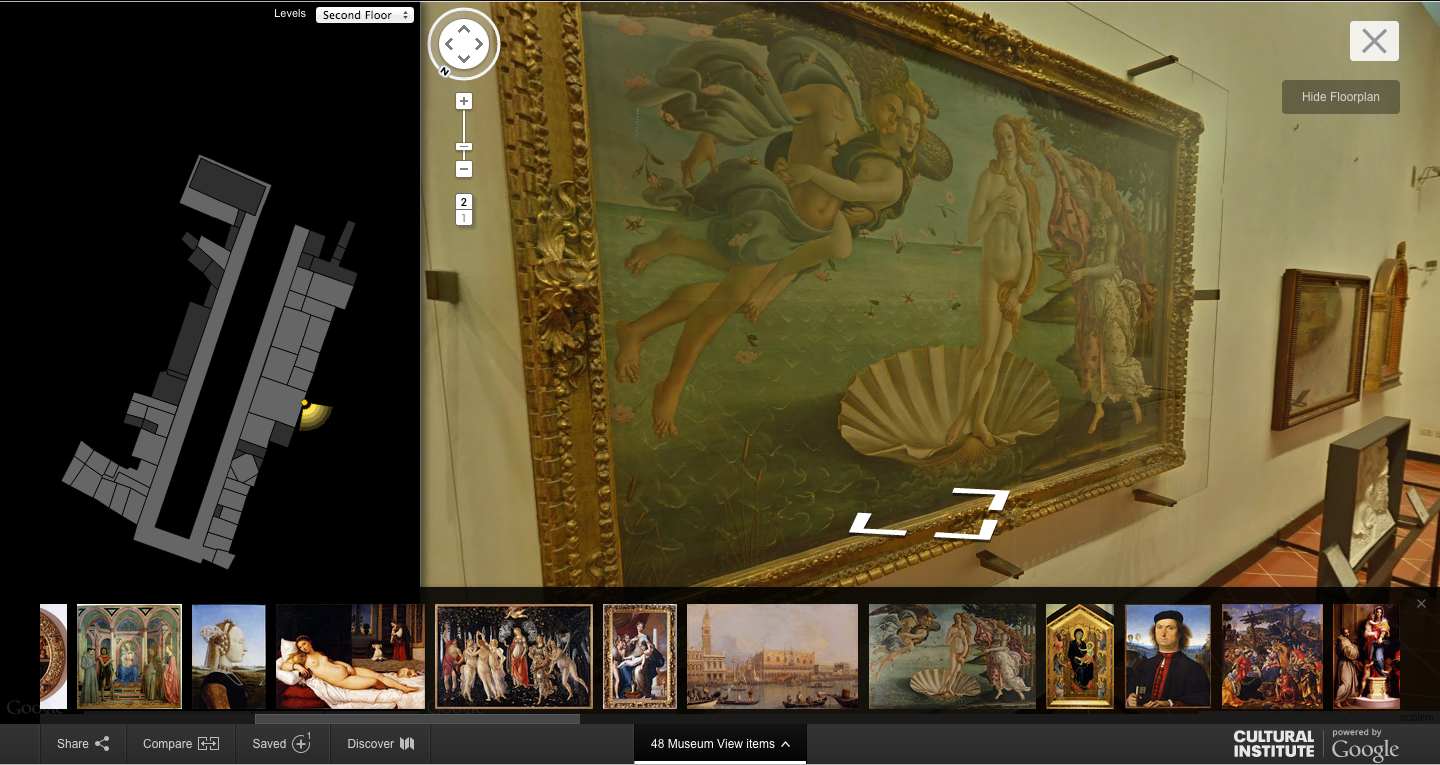Image resolution: width=1440 pixels, height=765 pixels.
Task: Collapse the 48 Museum View items tab
Action: [720, 744]
